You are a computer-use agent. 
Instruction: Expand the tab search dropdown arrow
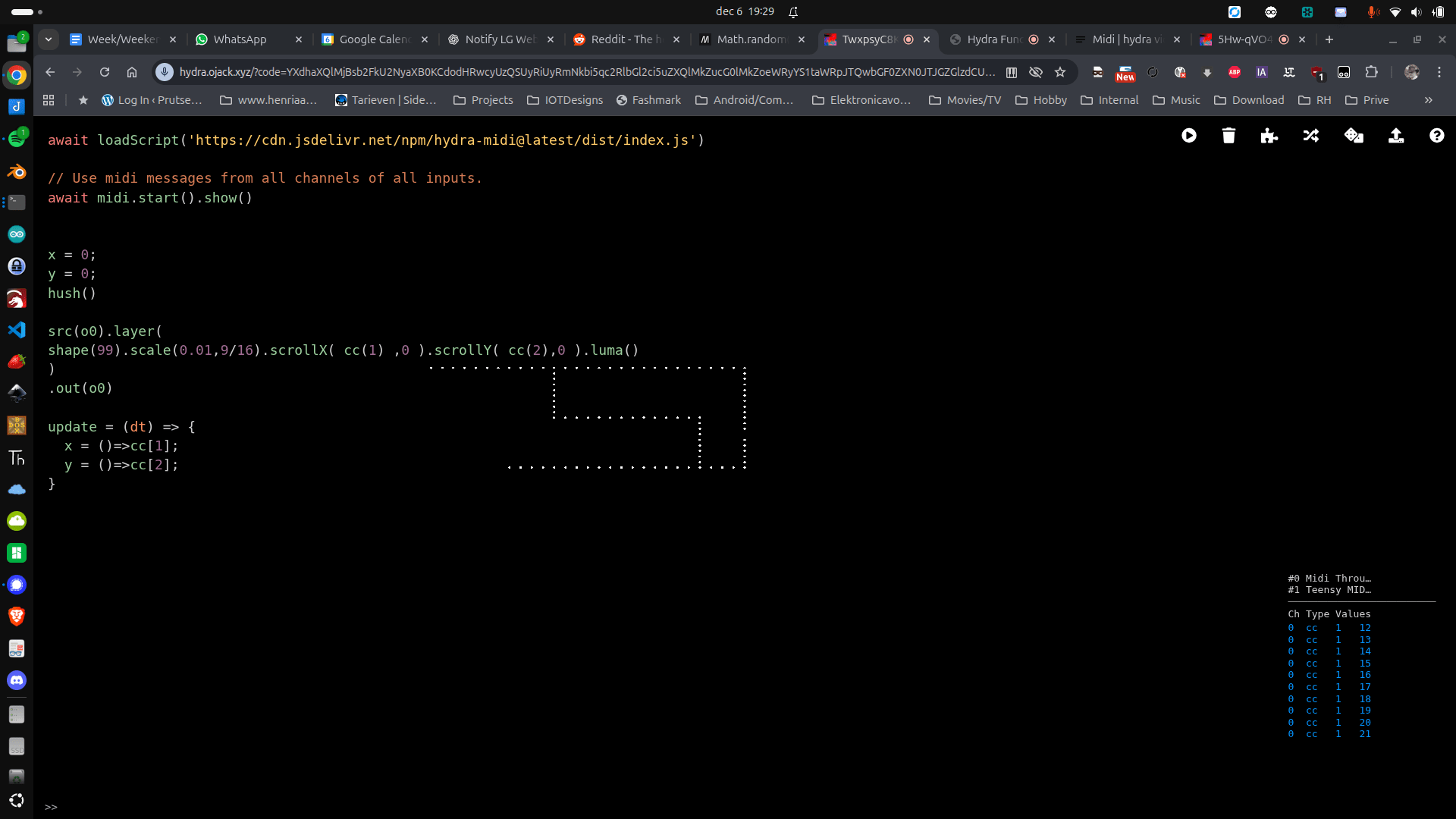click(49, 39)
